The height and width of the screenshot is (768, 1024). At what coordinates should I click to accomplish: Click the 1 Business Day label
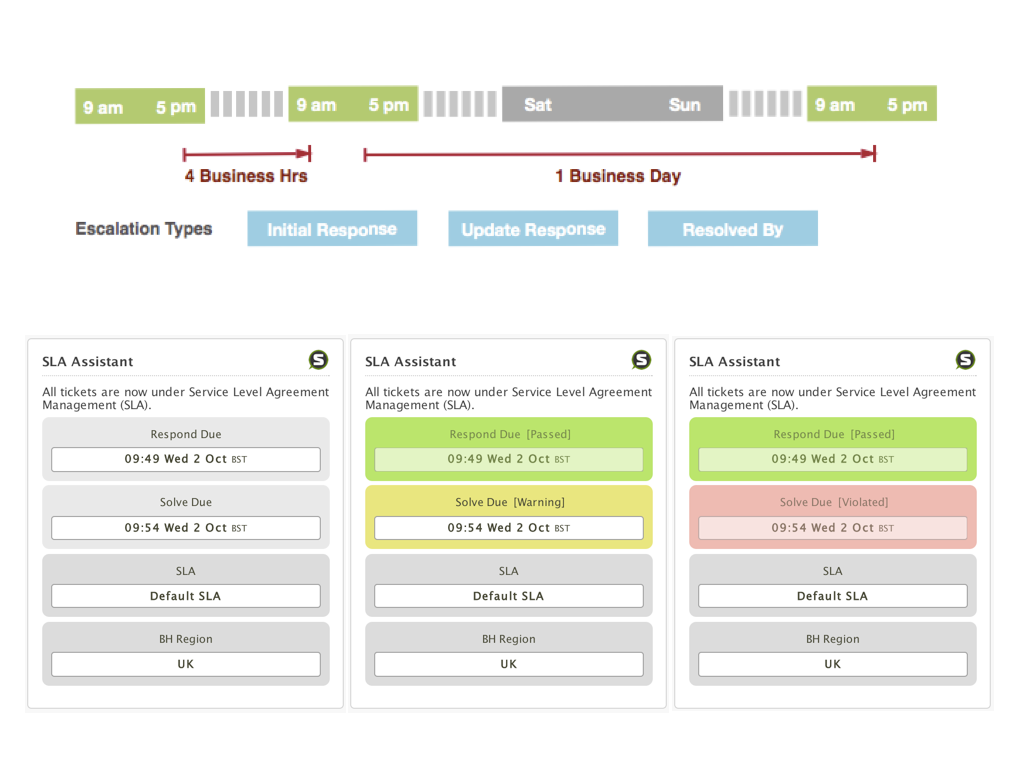(618, 176)
